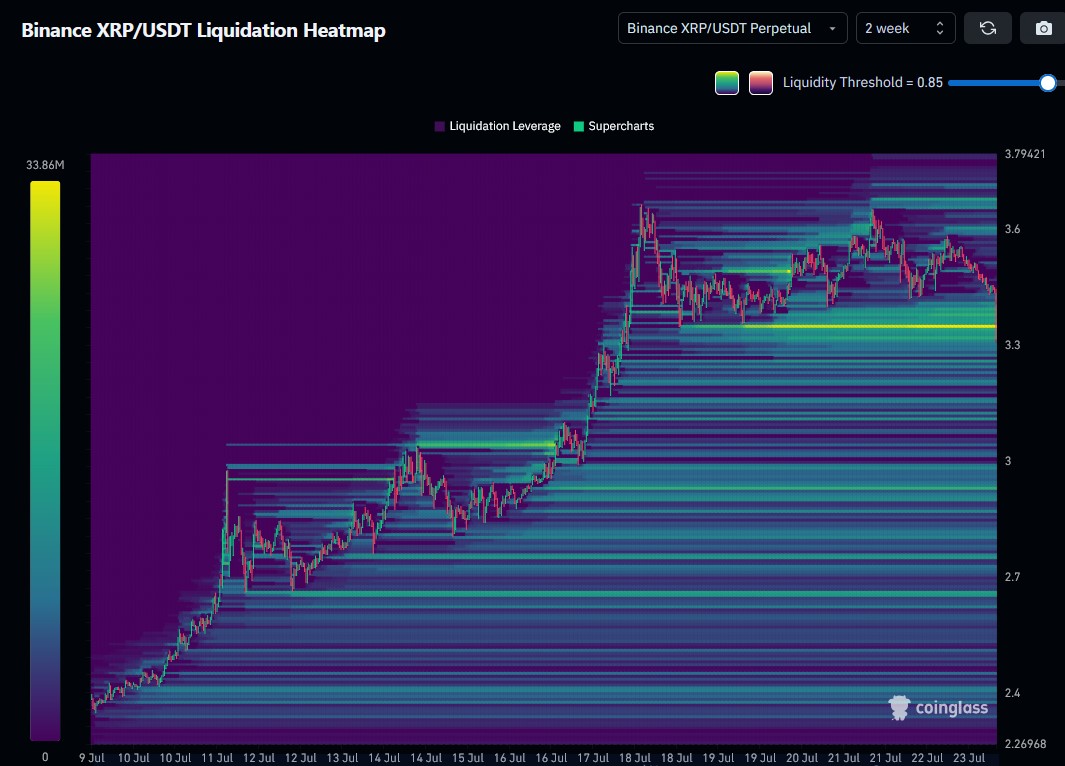Click the refresh chart icon button
Image resolution: width=1065 pixels, height=766 pixels.
coord(988,29)
